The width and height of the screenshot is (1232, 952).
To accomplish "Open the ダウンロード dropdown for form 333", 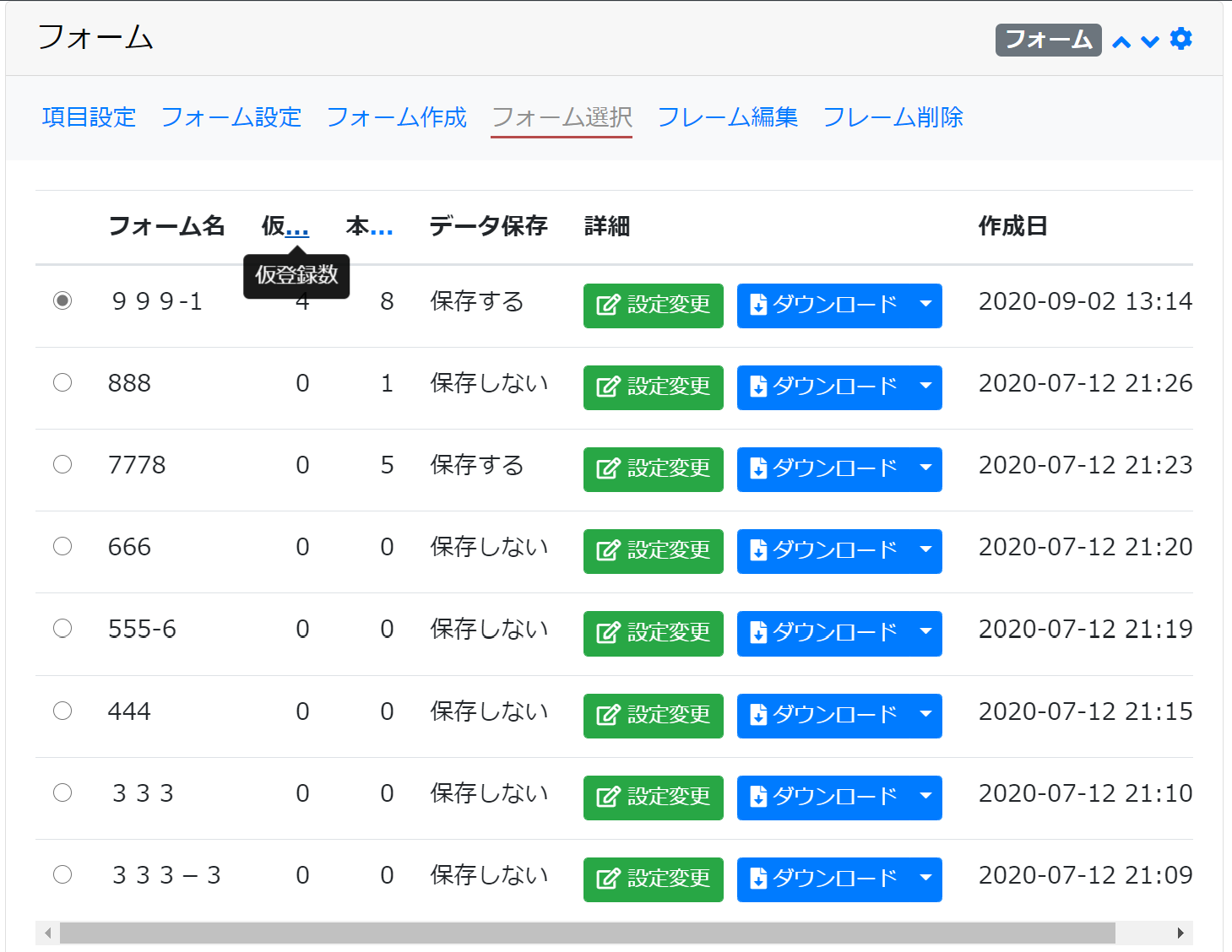I will 925,797.
